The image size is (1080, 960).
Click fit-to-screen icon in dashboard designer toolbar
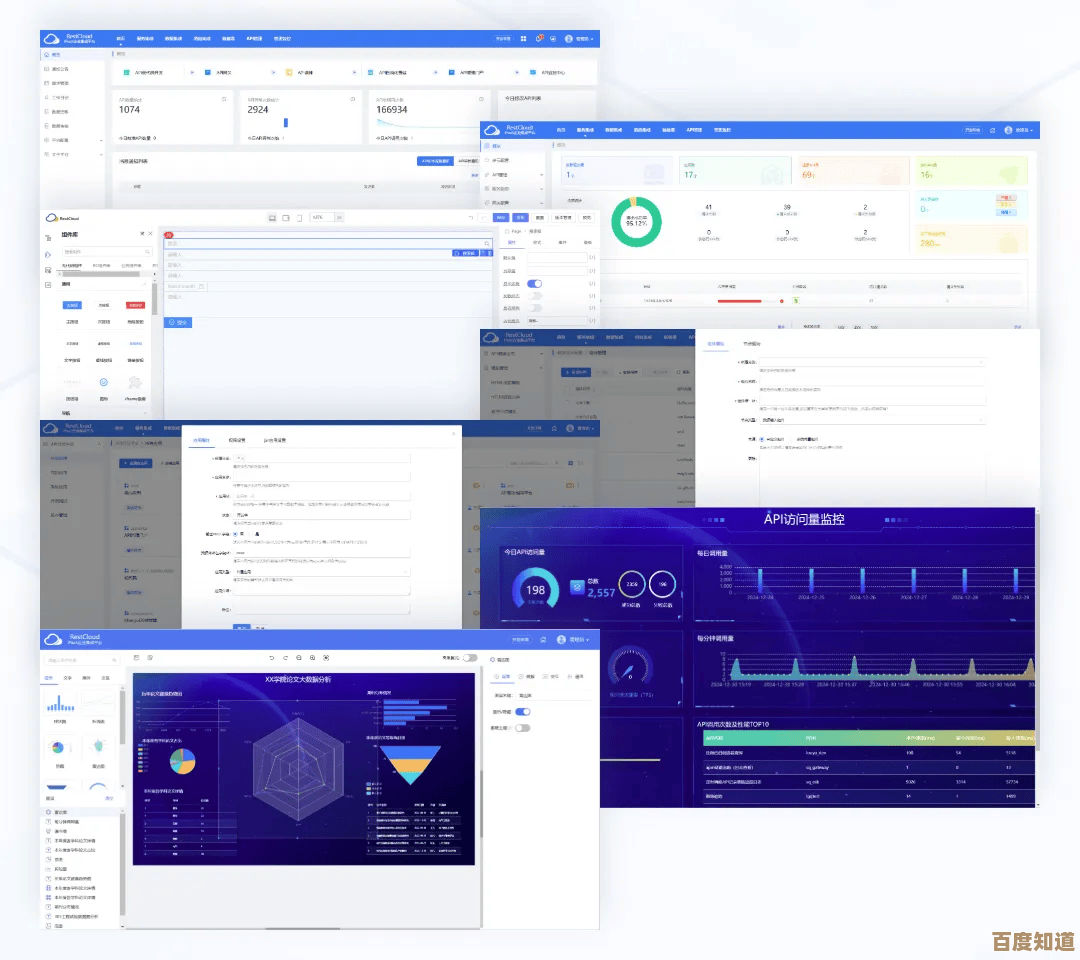click(326, 658)
